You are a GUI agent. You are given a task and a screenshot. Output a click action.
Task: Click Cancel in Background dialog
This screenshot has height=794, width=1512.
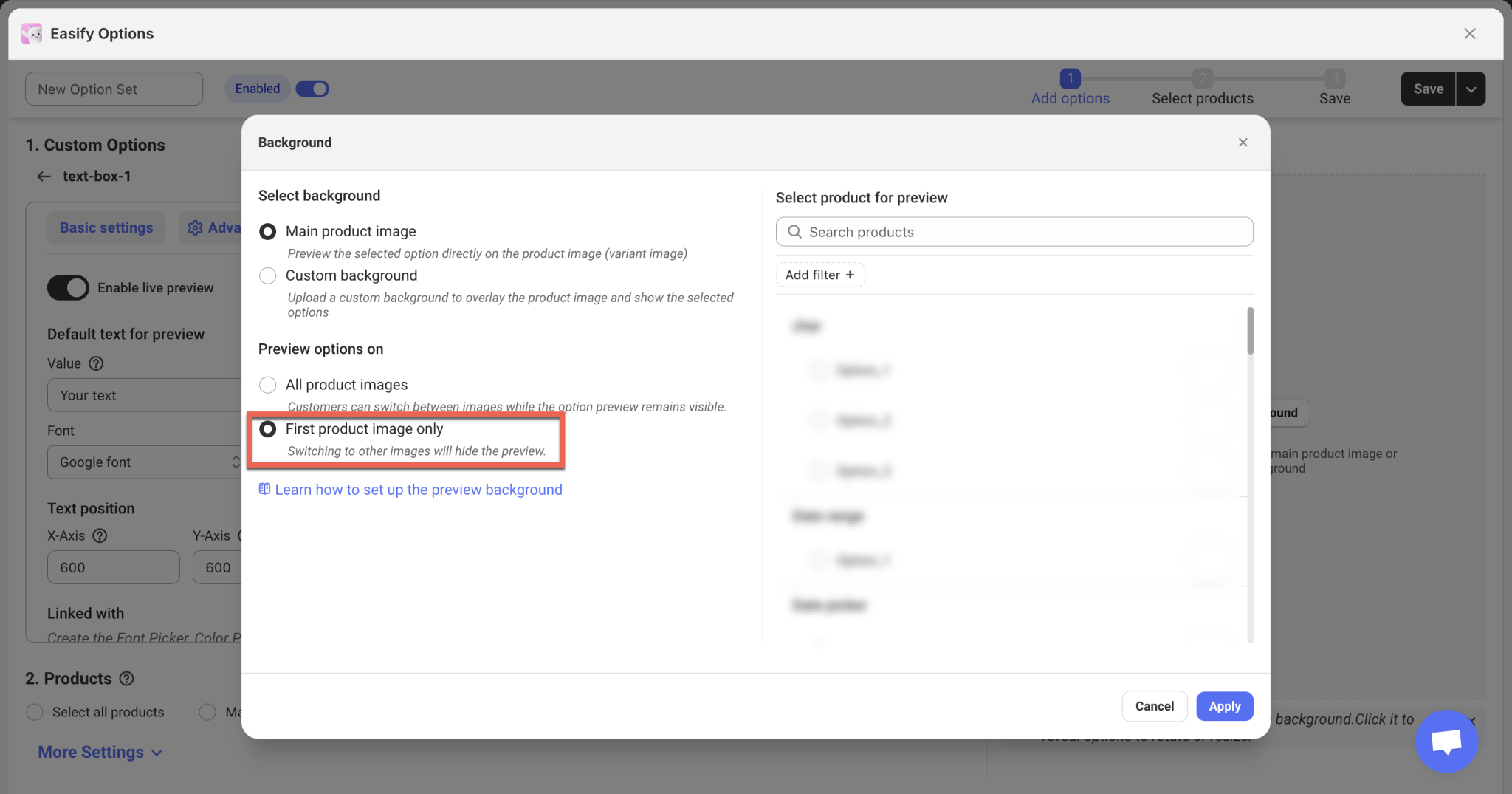1154,706
